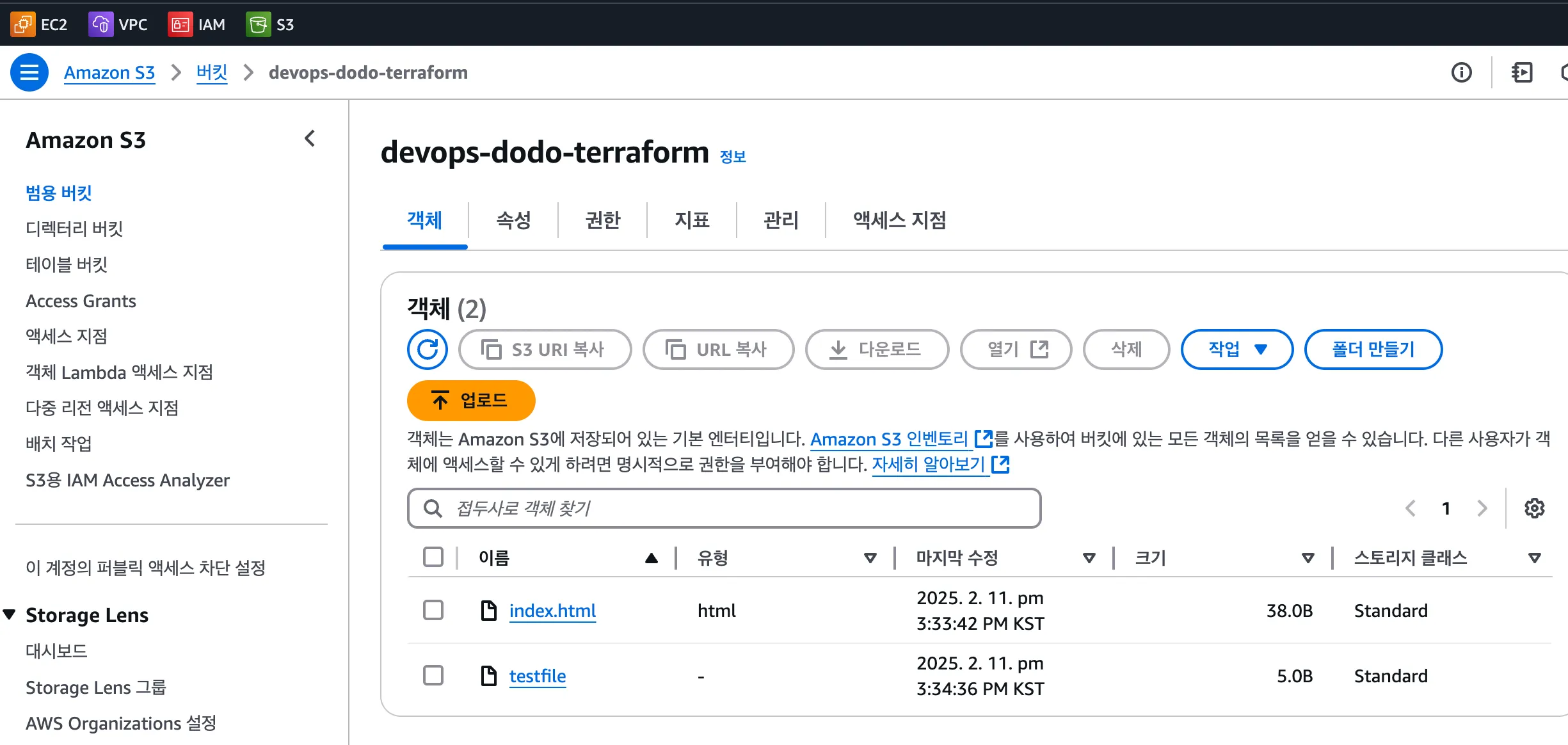Open the 작업 actions dropdown
Image resolution: width=1568 pixels, height=745 pixels.
point(1236,349)
